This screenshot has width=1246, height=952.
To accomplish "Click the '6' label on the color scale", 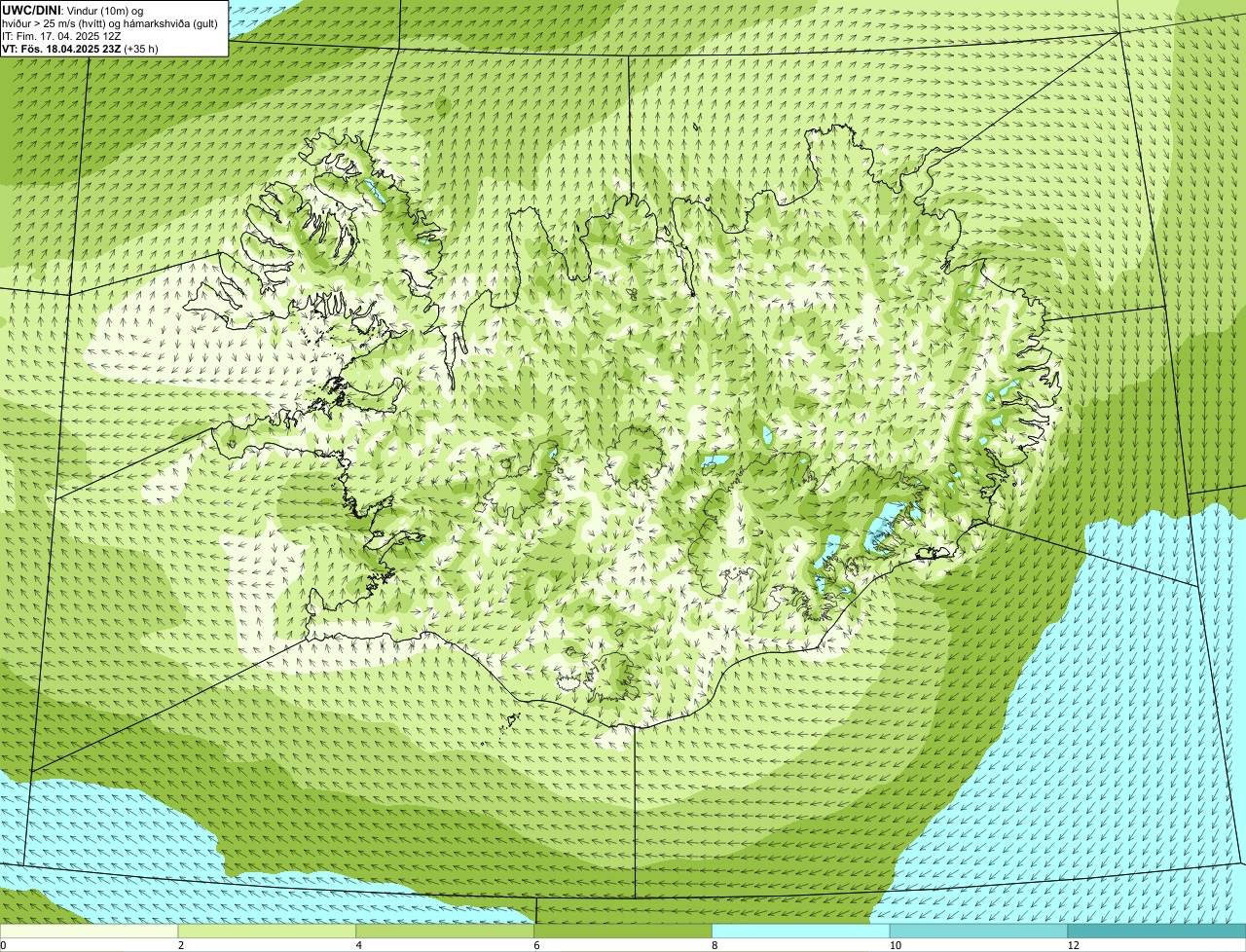I will (536, 945).
